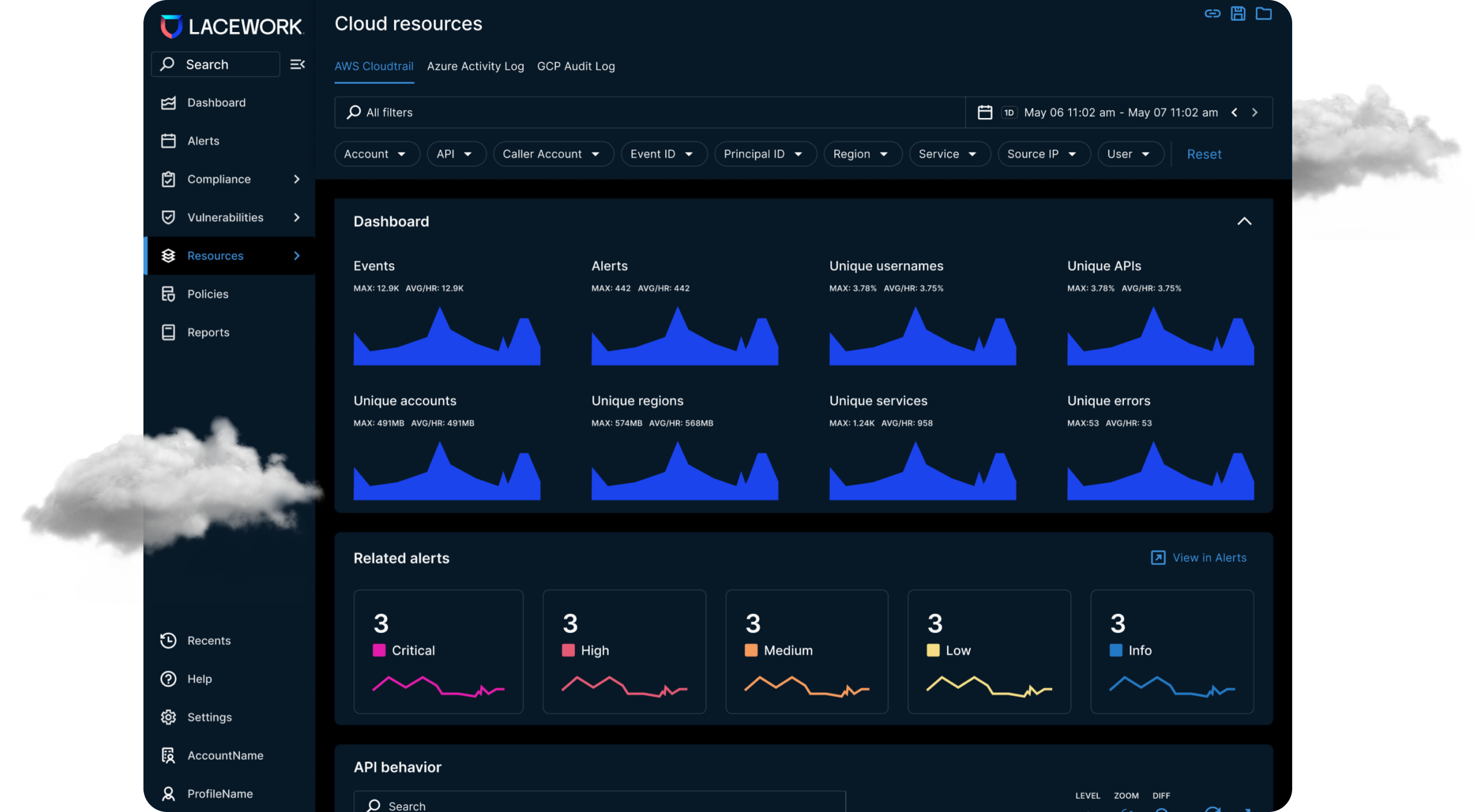Image resolution: width=1476 pixels, height=812 pixels.
Task: Click the calendar icon in the date range
Action: [x=985, y=113]
